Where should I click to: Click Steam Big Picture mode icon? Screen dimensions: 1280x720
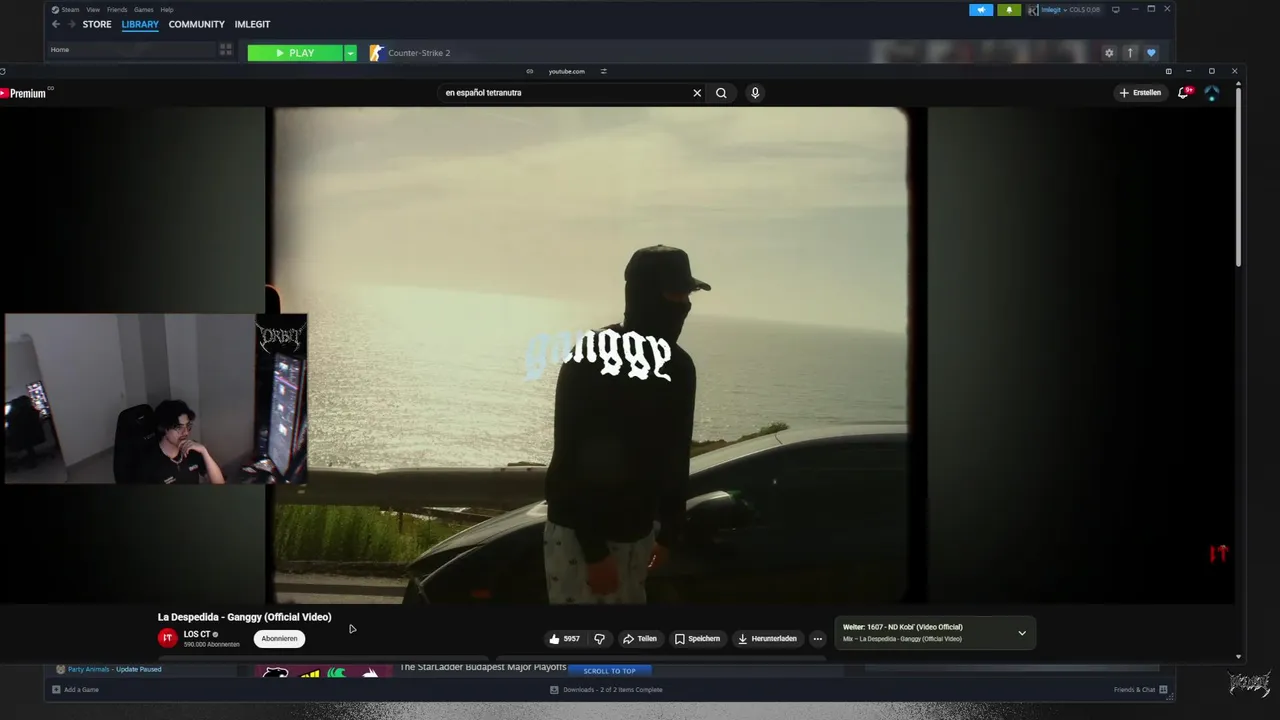point(1116,10)
